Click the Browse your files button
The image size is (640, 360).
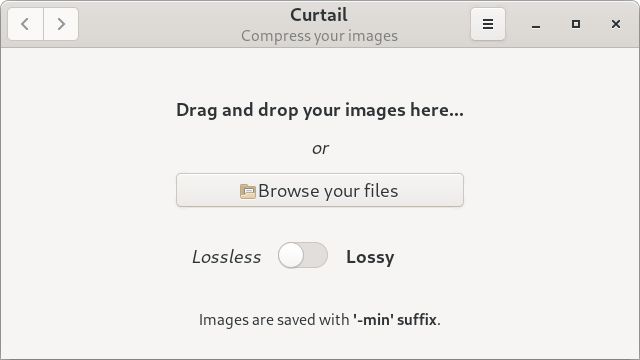pyautogui.click(x=320, y=190)
